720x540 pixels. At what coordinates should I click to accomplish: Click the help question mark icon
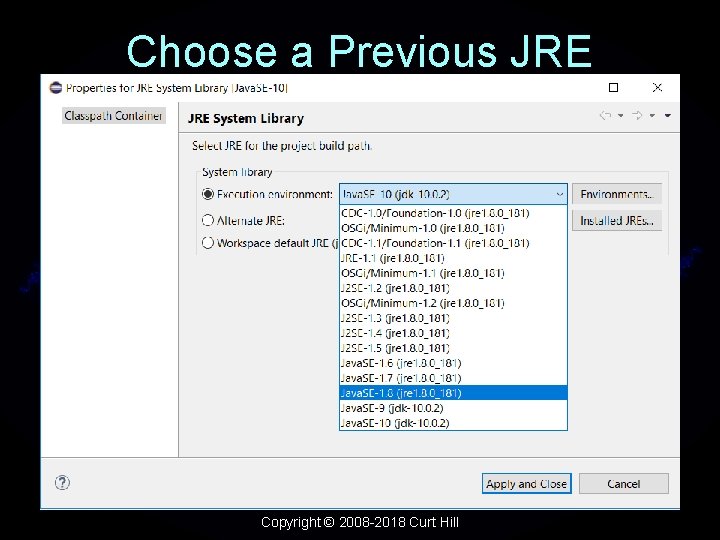pyautogui.click(x=62, y=483)
